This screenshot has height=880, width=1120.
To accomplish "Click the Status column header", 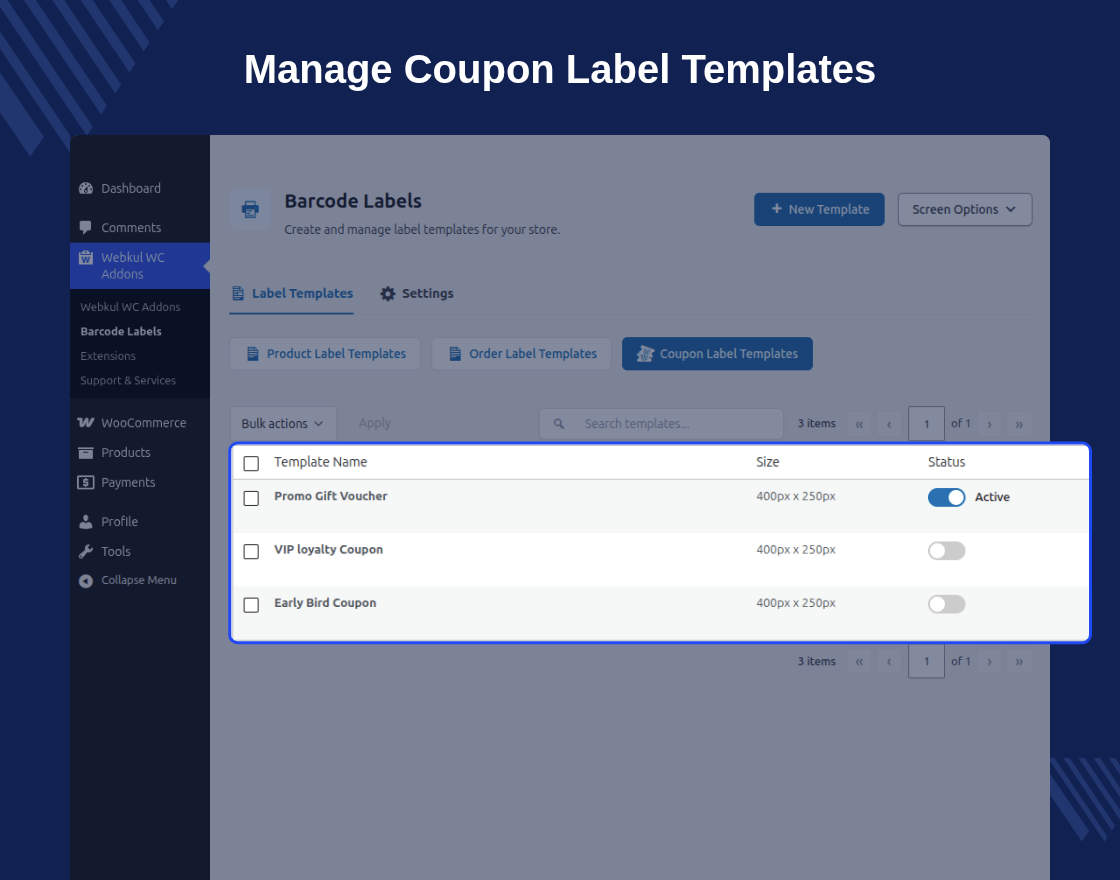I will 946,462.
